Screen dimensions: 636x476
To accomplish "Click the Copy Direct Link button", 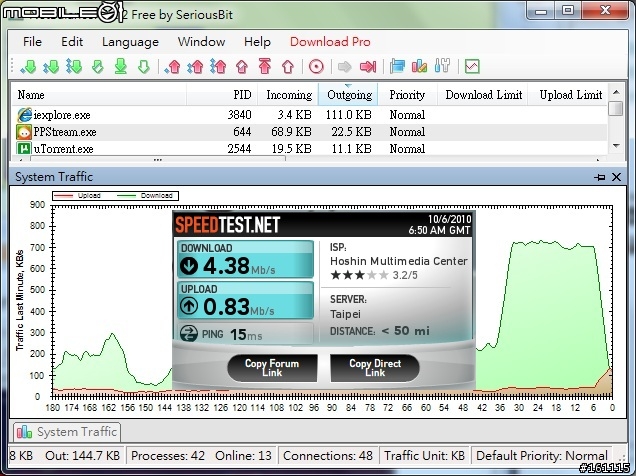I will click(x=375, y=368).
